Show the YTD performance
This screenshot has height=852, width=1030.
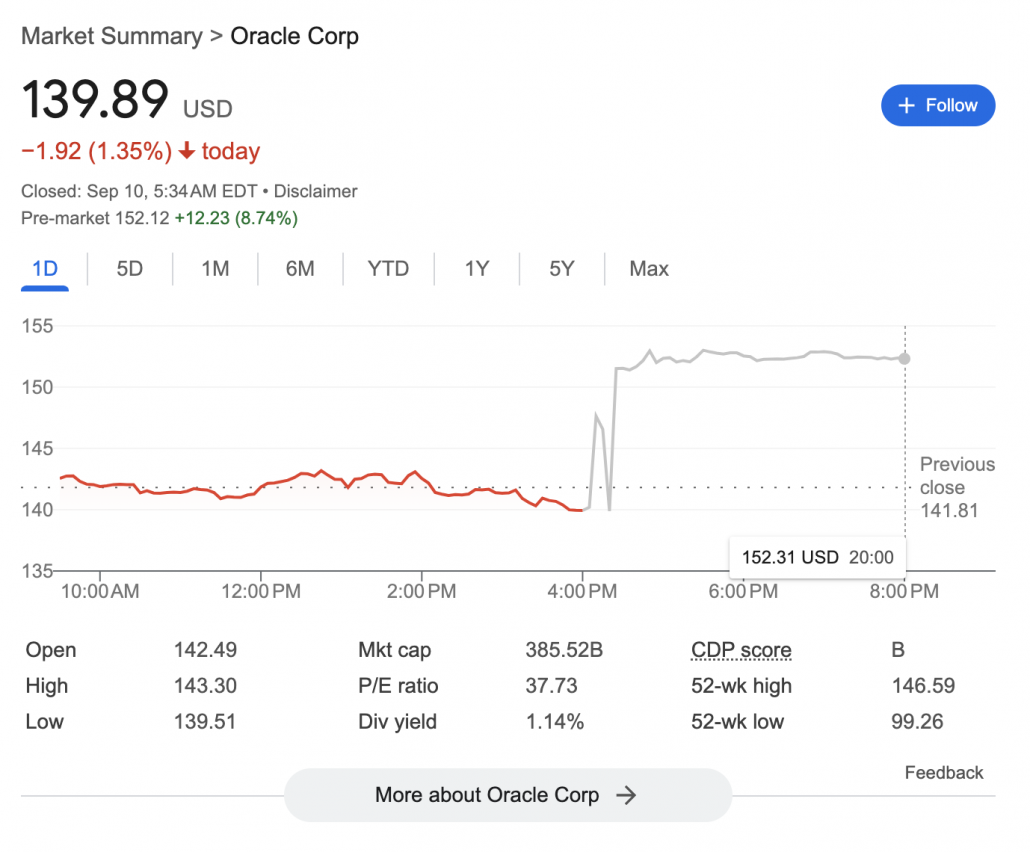[x=387, y=268]
